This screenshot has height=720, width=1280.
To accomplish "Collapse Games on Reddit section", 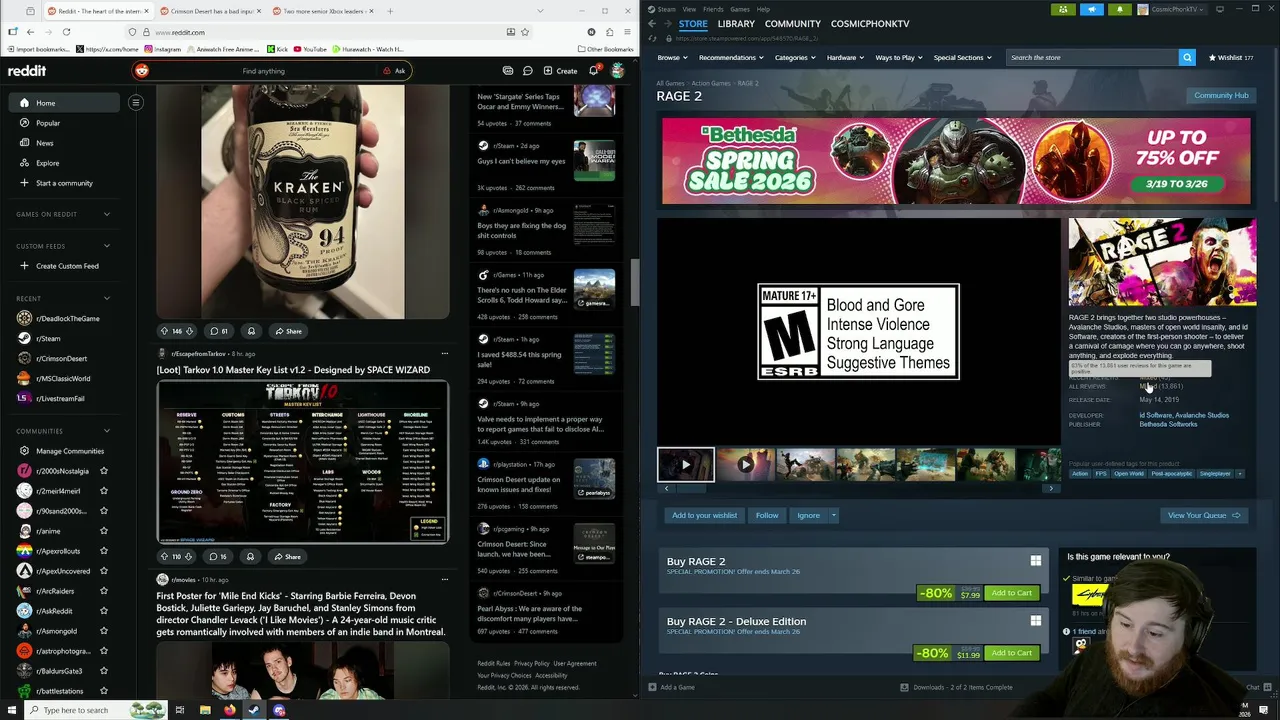I will (x=107, y=214).
